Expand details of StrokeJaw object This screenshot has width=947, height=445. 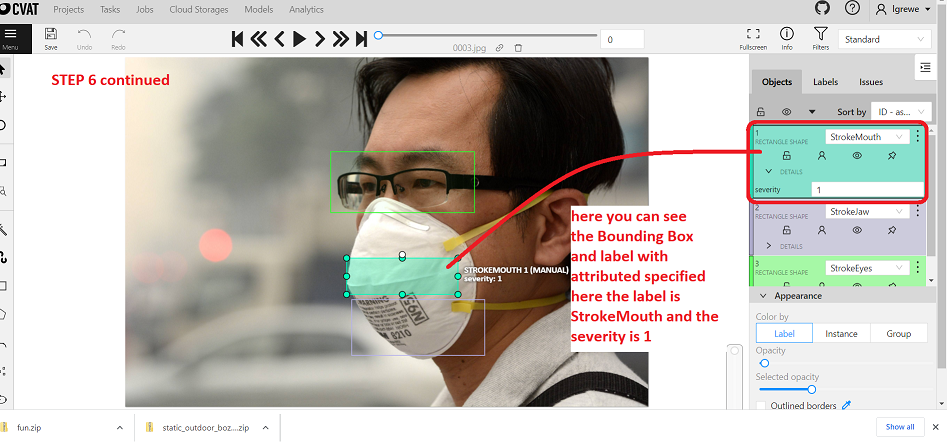769,246
